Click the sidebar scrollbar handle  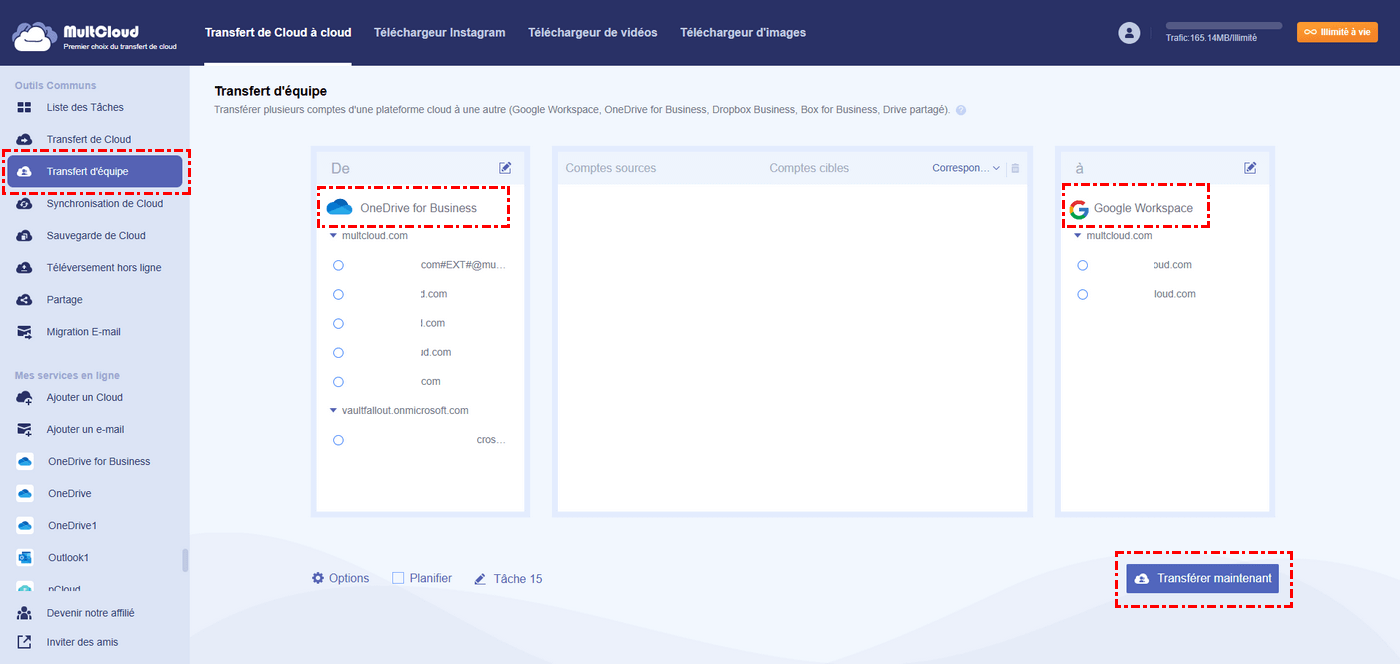[x=185, y=560]
